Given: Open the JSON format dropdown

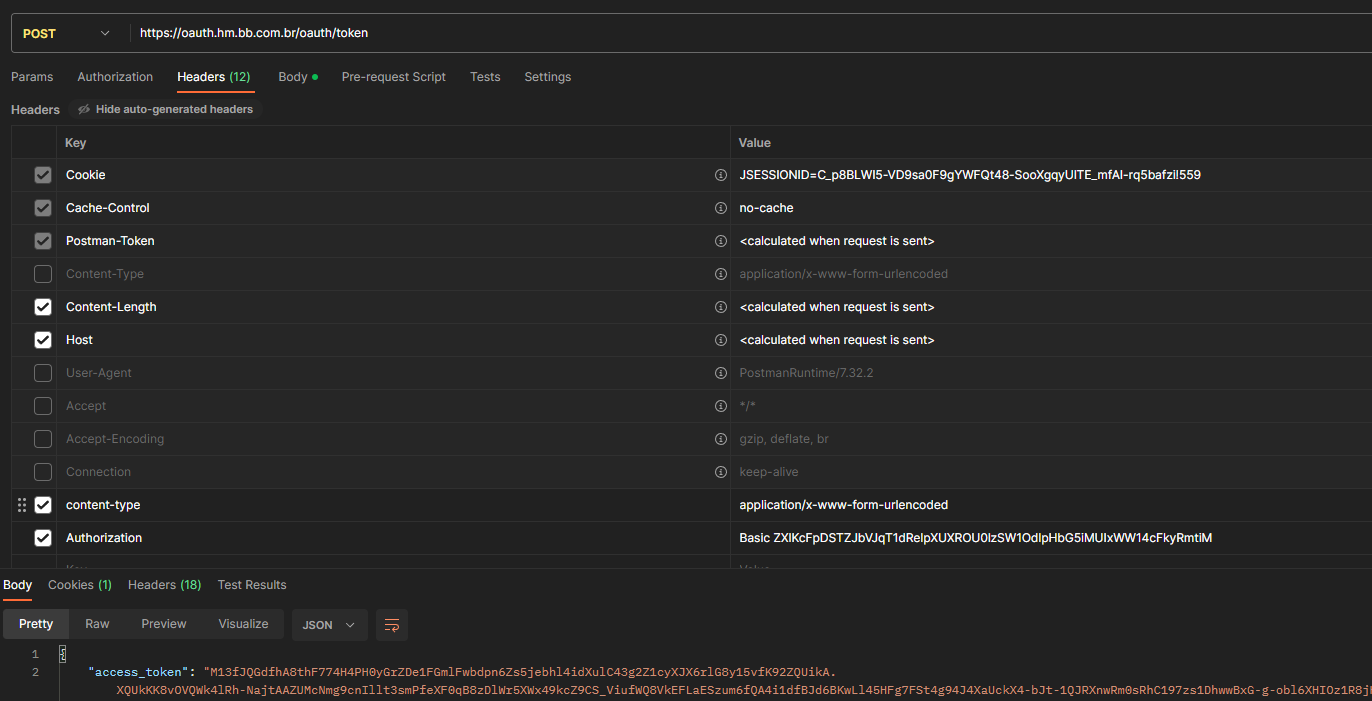Looking at the screenshot, I should [x=329, y=625].
